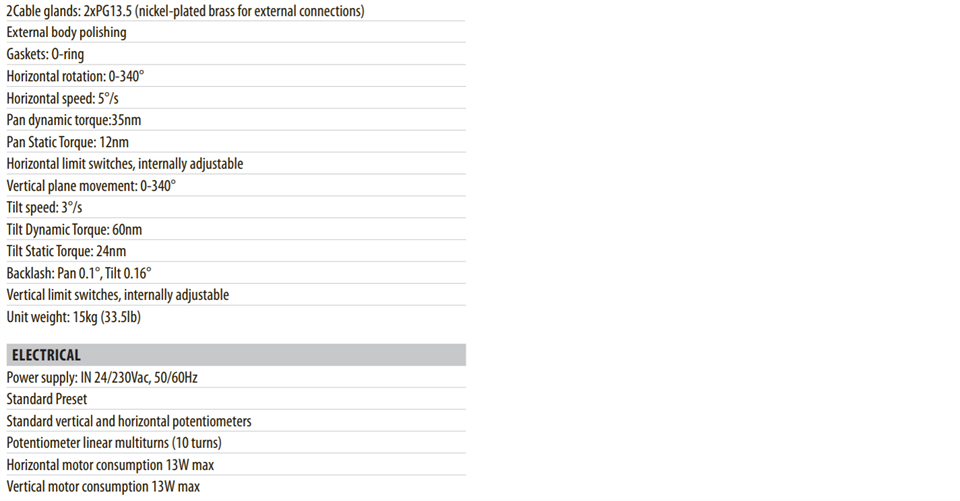The image size is (960, 501).
Task: Click the Tilt speed: 3°/s text
Action: 44,208
